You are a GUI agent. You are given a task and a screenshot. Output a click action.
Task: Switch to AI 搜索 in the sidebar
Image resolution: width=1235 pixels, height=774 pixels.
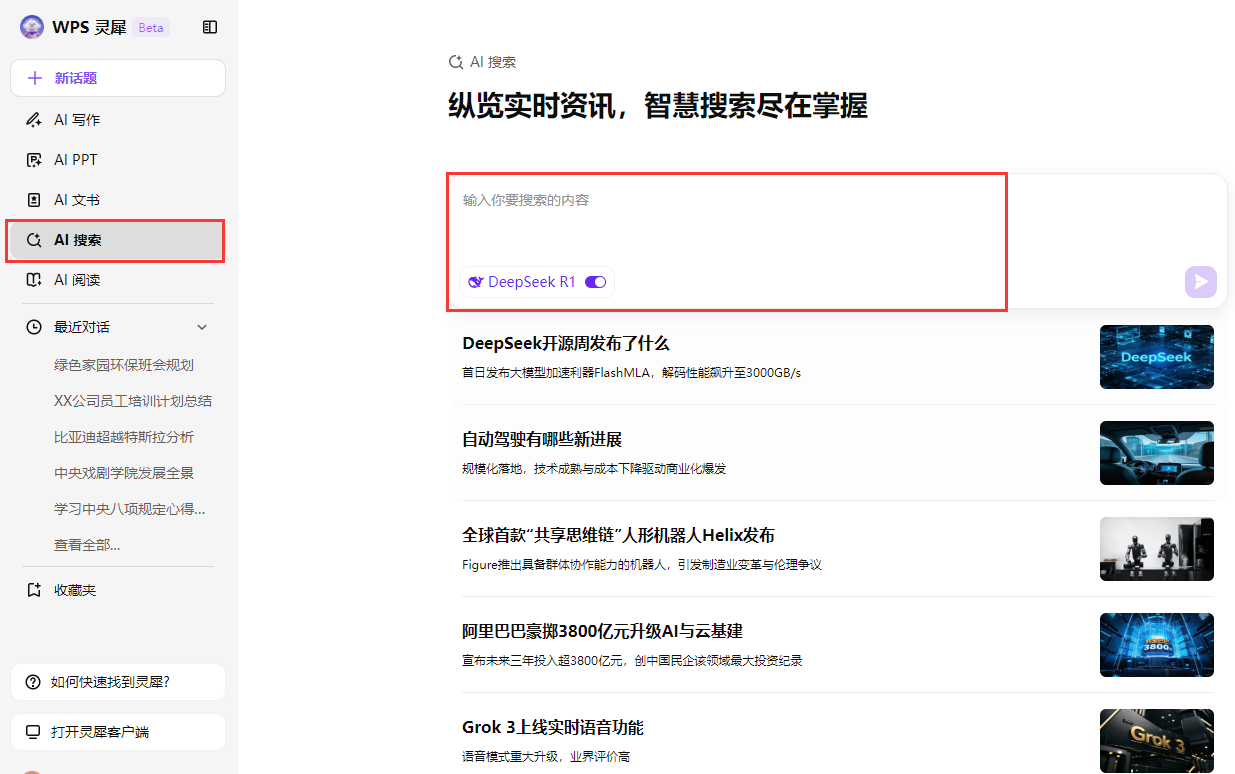tap(116, 240)
